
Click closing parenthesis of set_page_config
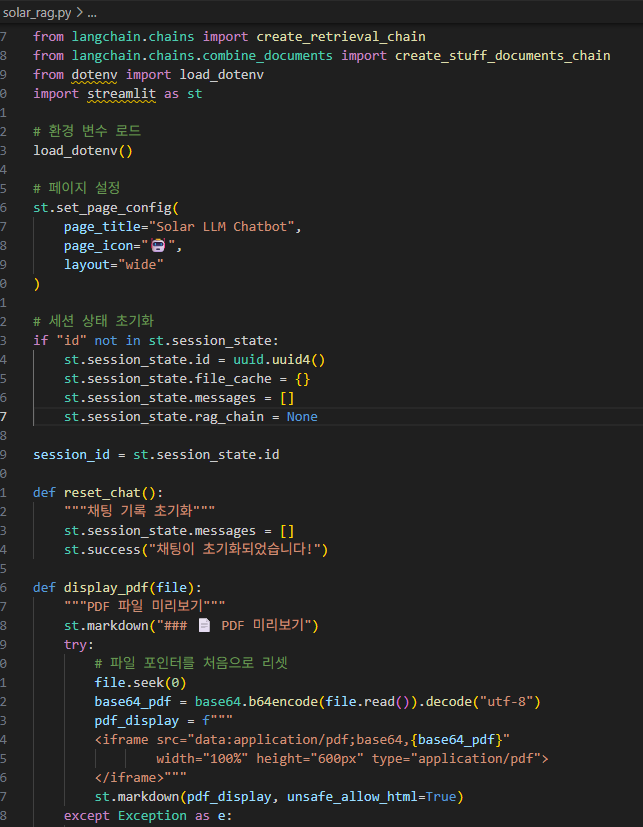click(36, 284)
